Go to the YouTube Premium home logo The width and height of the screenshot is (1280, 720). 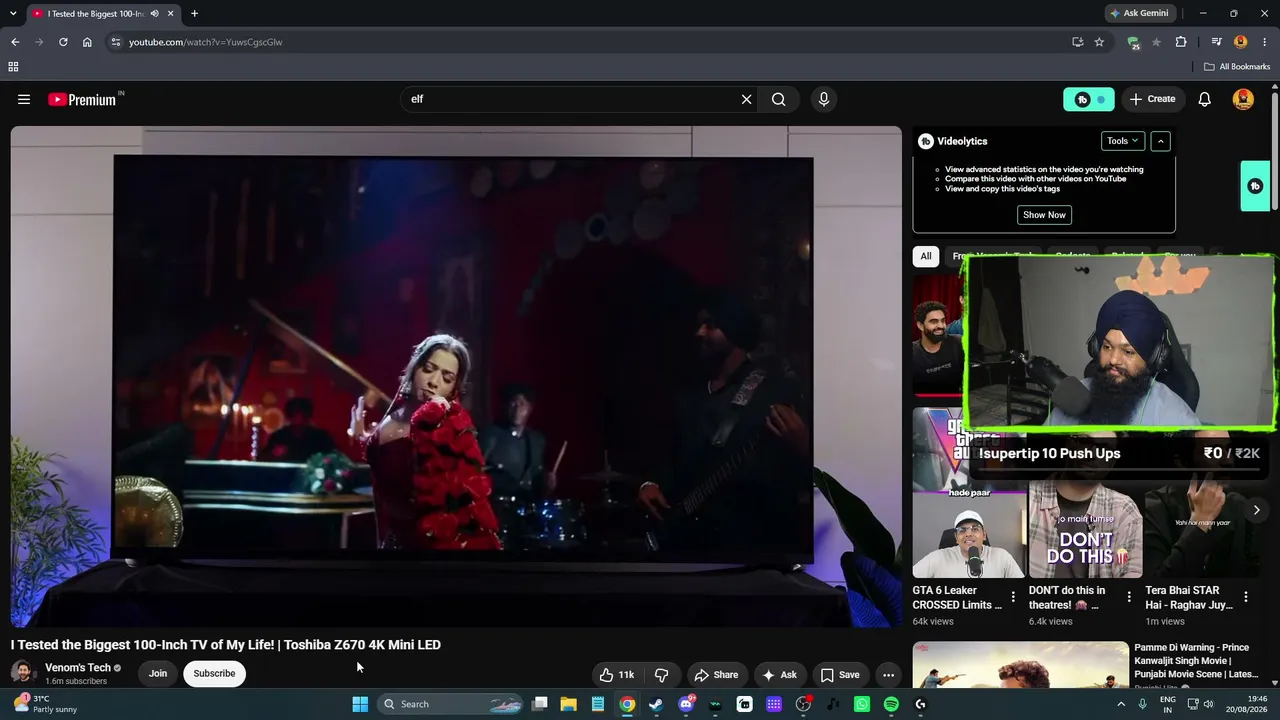83,99
